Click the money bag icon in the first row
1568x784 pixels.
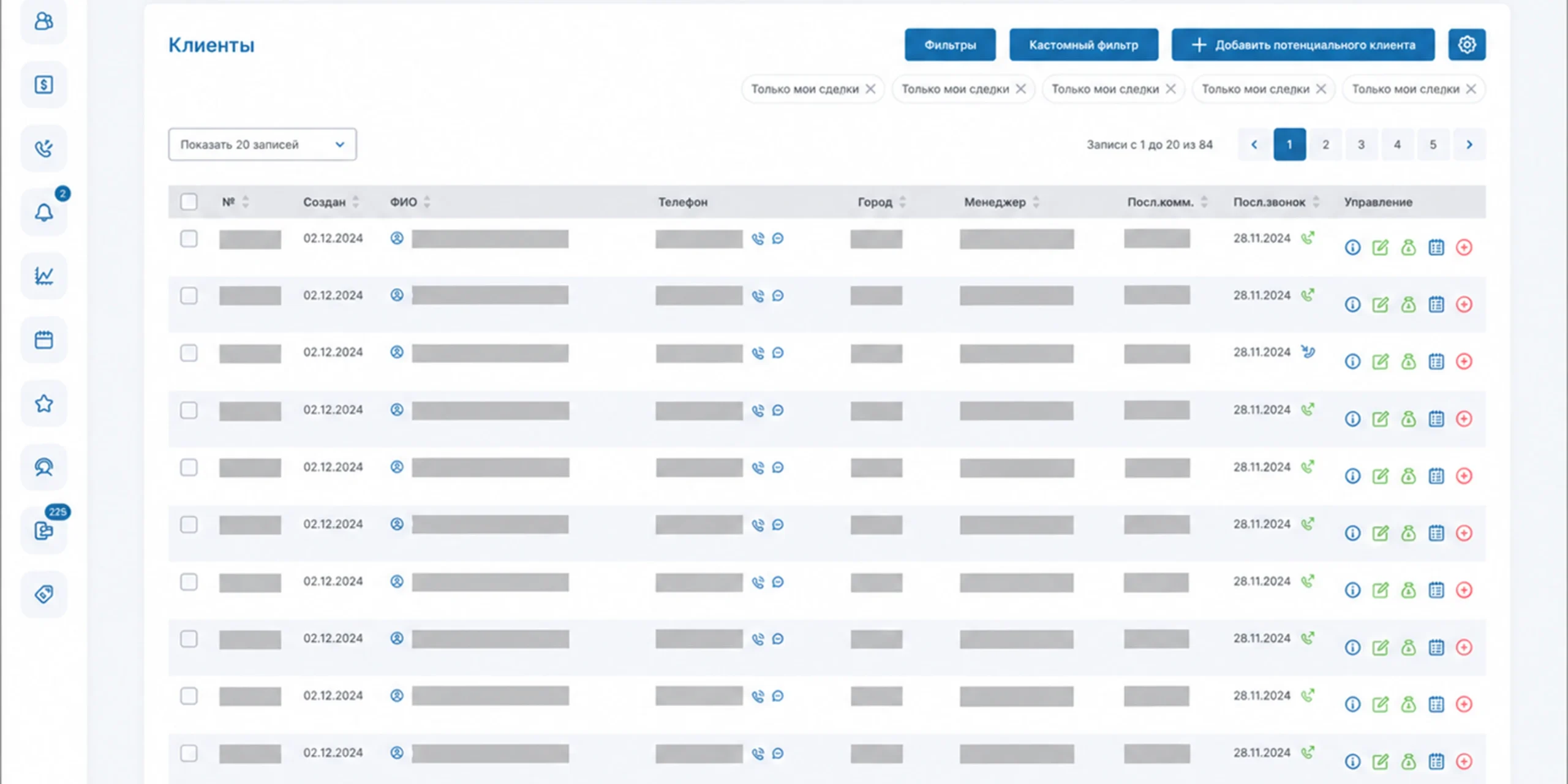1408,247
